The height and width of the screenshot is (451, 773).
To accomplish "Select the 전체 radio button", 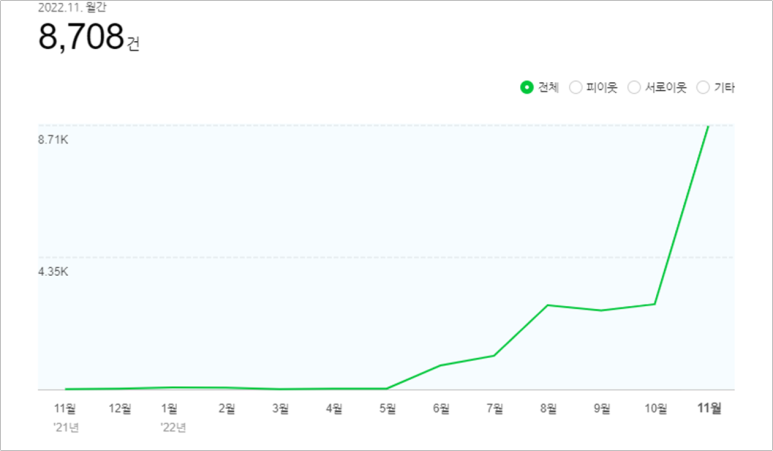I will 527,88.
